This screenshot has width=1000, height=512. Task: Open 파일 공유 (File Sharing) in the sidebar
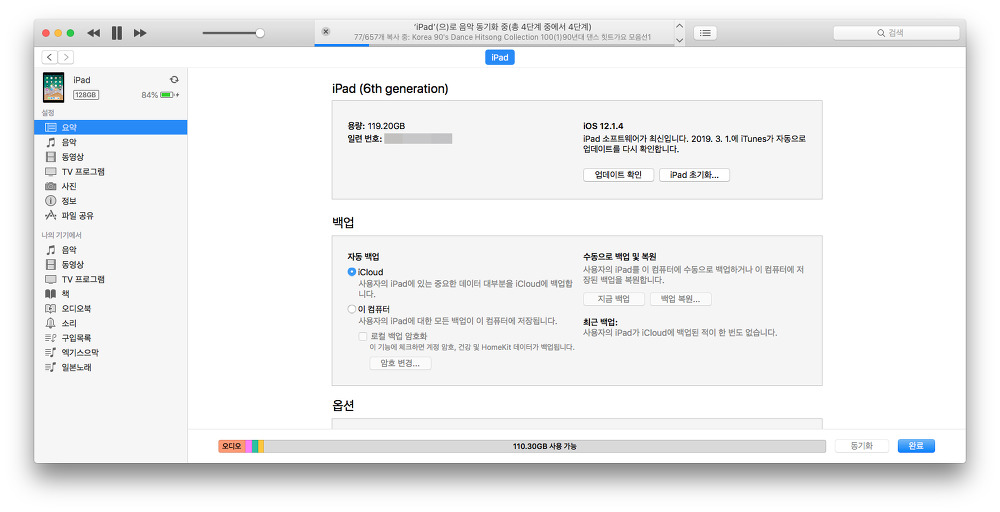[x=78, y=215]
